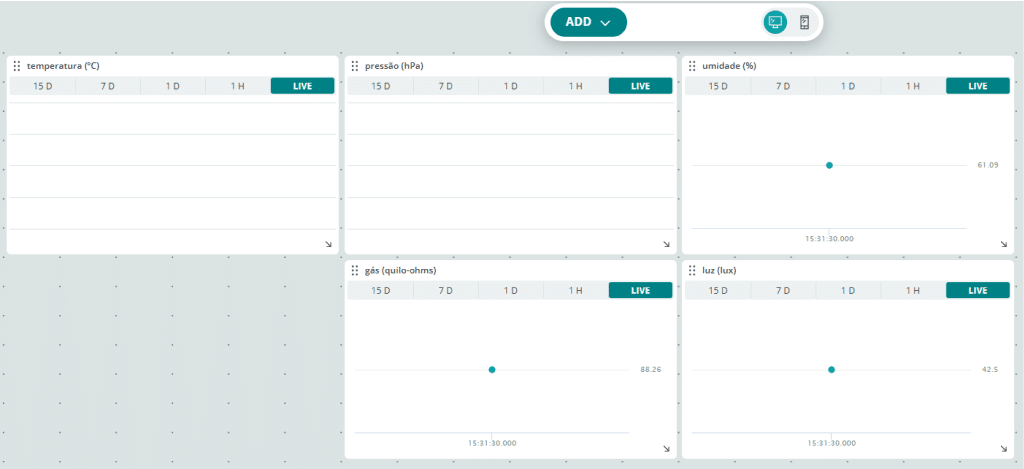
Task: Select 7 D range in umidade widget
Action: 783,86
